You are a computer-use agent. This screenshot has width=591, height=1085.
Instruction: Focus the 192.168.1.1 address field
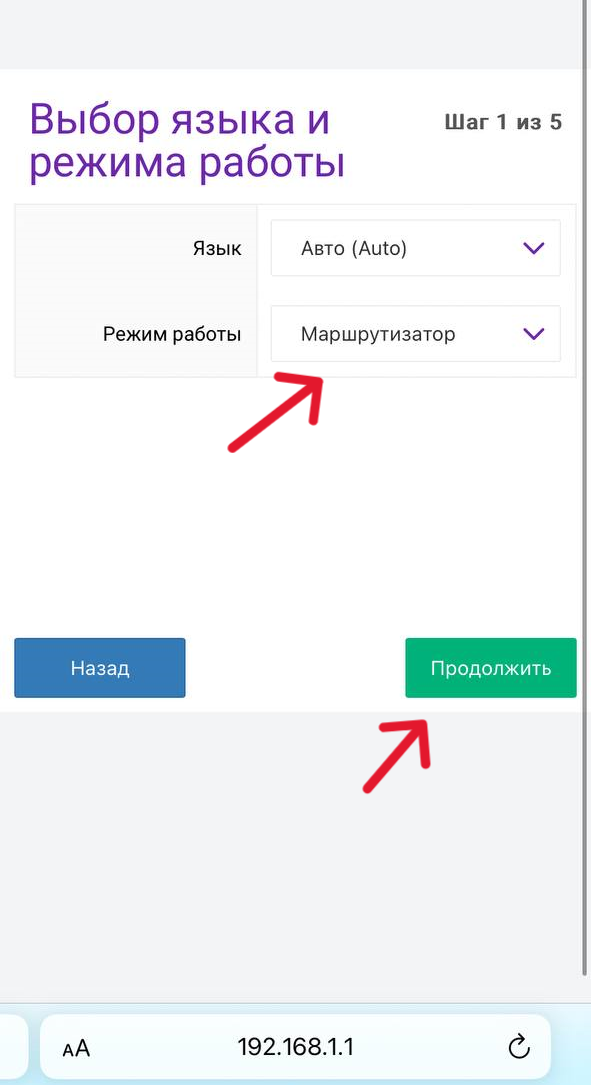point(296,1048)
